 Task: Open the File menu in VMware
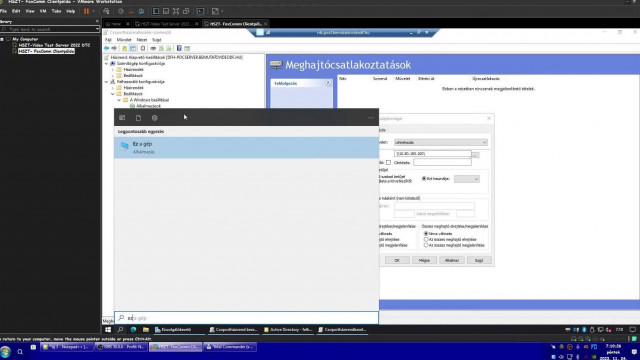coord(3,11)
